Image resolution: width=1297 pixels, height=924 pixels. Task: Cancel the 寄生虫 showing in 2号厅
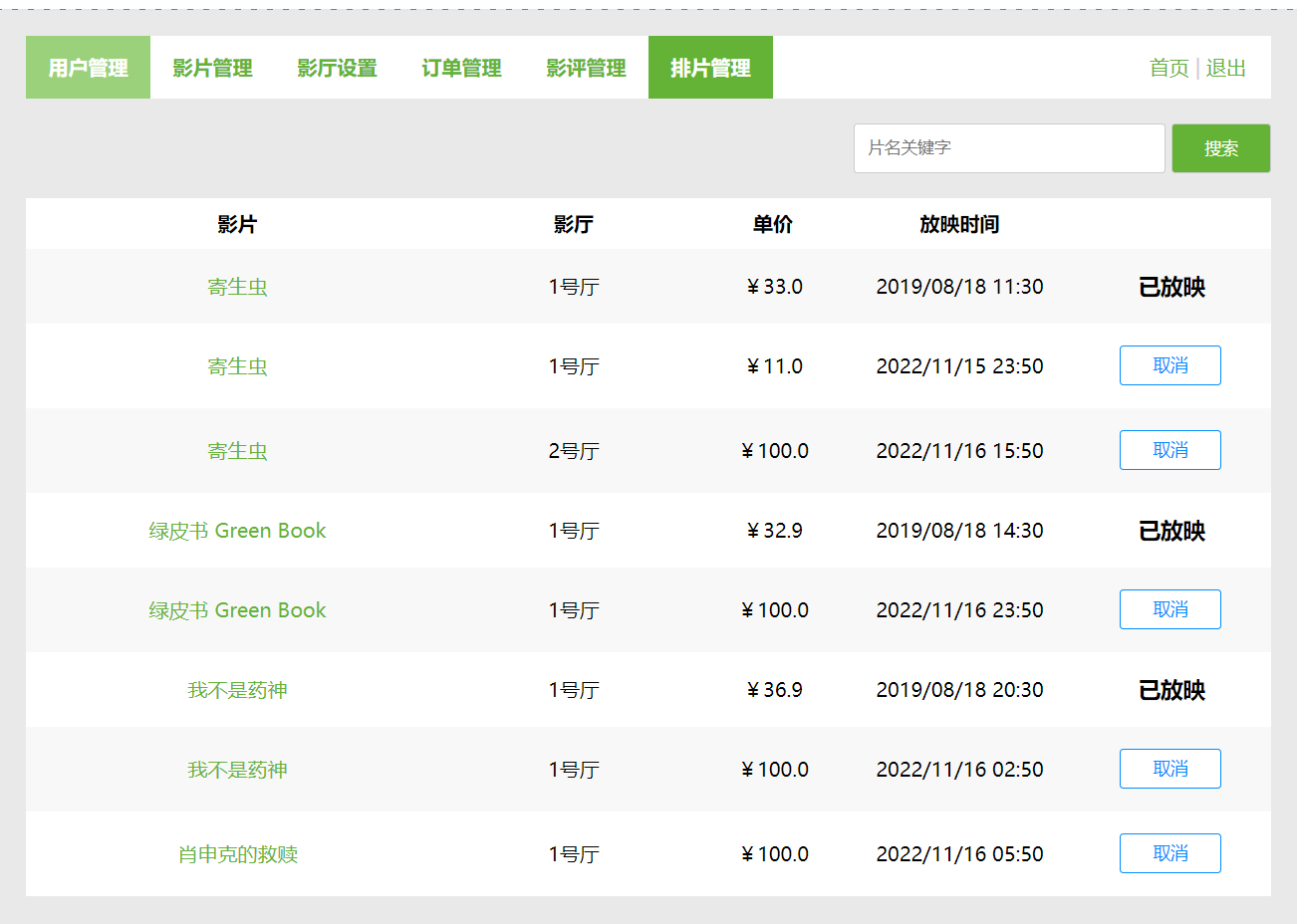click(1169, 450)
